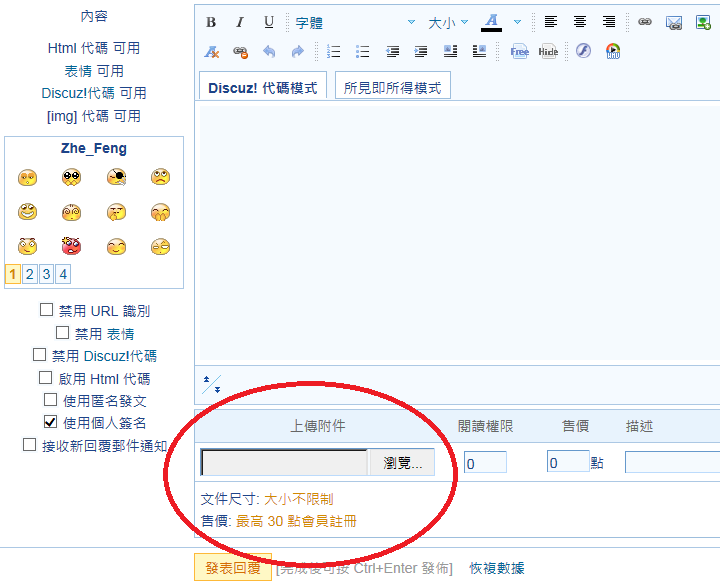Click the 恢復數據 link
Viewport: 720px width, 584px height.
pyautogui.click(x=497, y=568)
